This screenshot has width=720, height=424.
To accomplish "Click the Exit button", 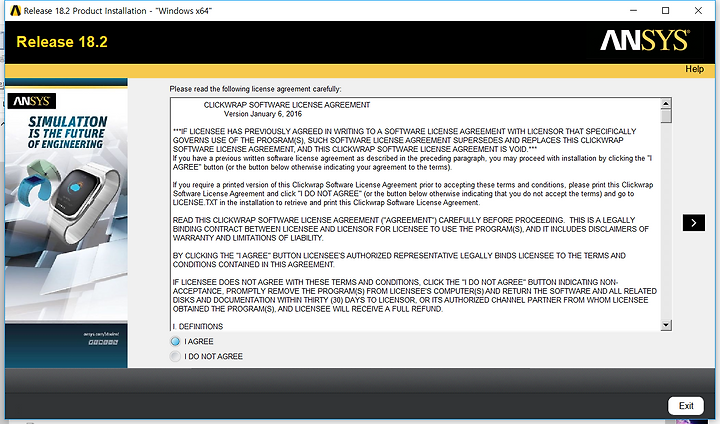I will 686,406.
